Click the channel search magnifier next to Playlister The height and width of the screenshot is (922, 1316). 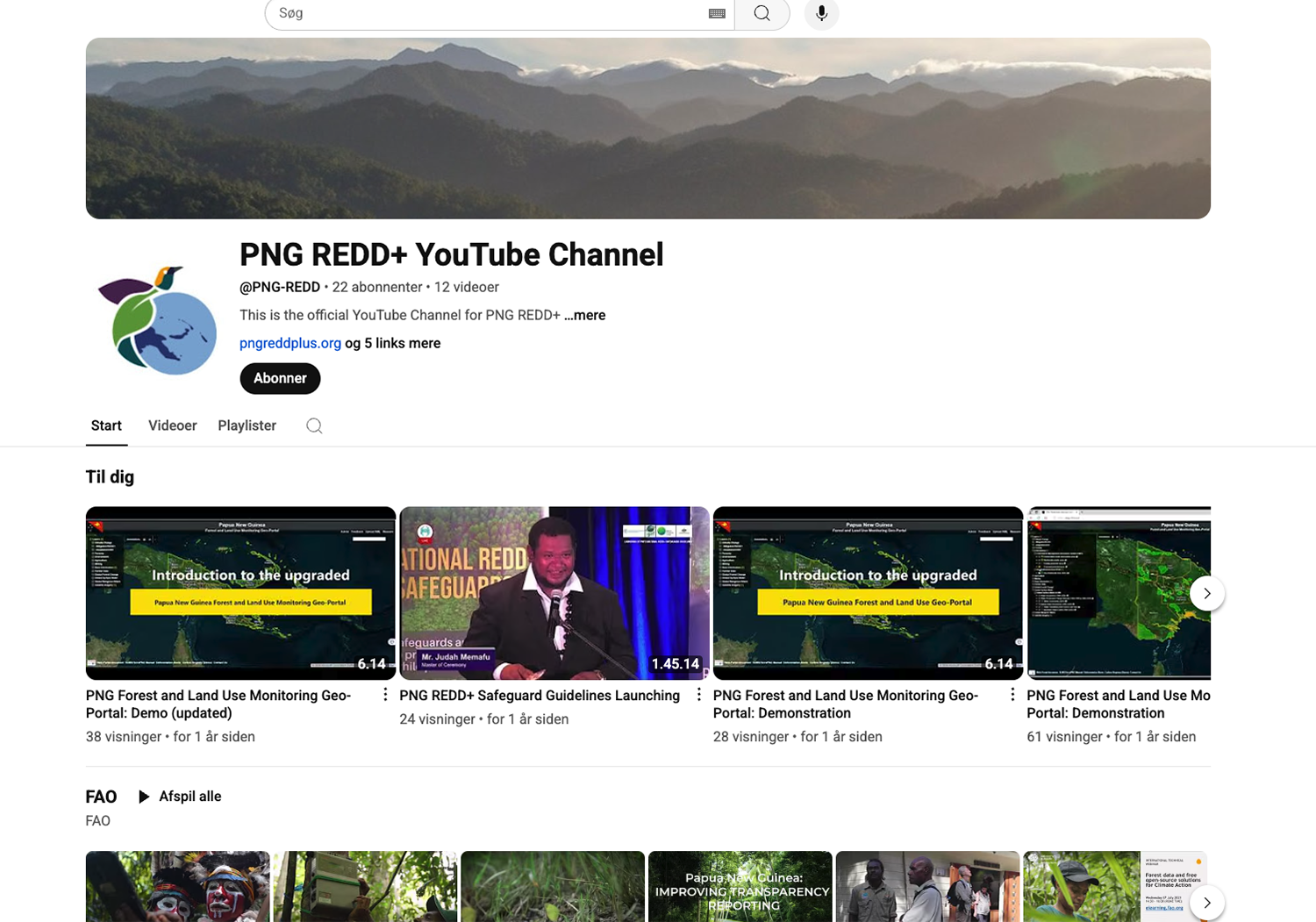pos(314,425)
